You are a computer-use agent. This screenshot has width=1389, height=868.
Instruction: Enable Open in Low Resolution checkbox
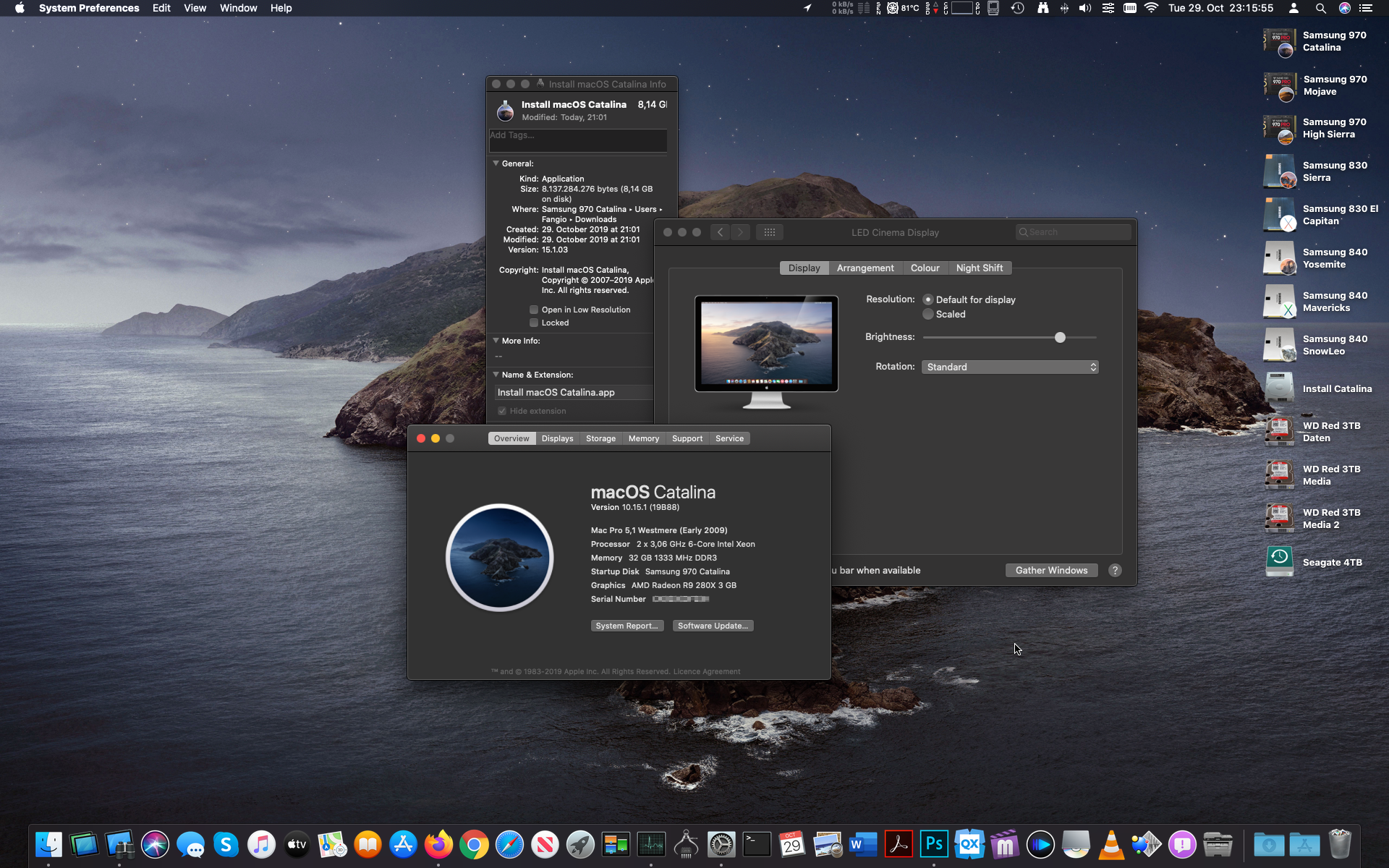[534, 310]
